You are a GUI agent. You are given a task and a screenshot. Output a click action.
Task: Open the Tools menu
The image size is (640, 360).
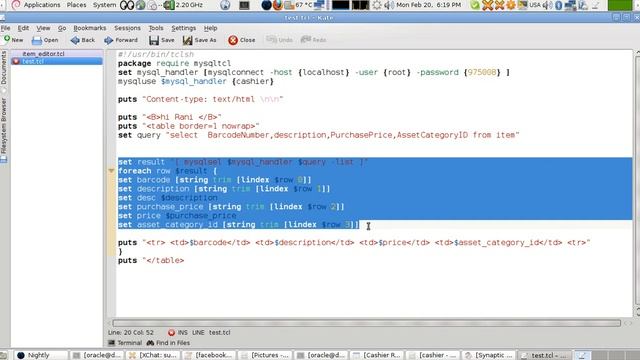tap(156, 28)
